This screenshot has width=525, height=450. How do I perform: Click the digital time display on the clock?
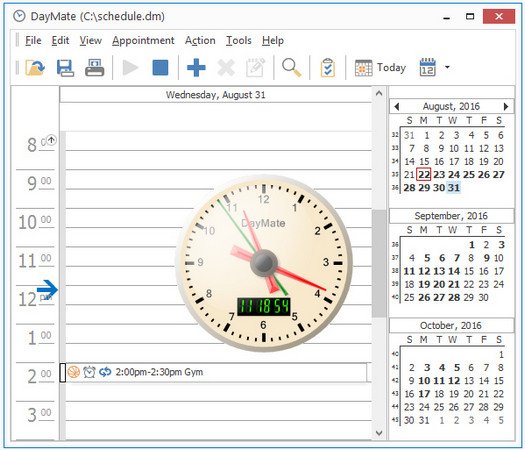(264, 306)
